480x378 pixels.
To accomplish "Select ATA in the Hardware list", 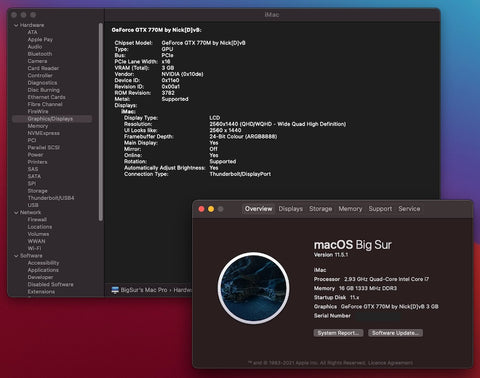I will 32,32.
